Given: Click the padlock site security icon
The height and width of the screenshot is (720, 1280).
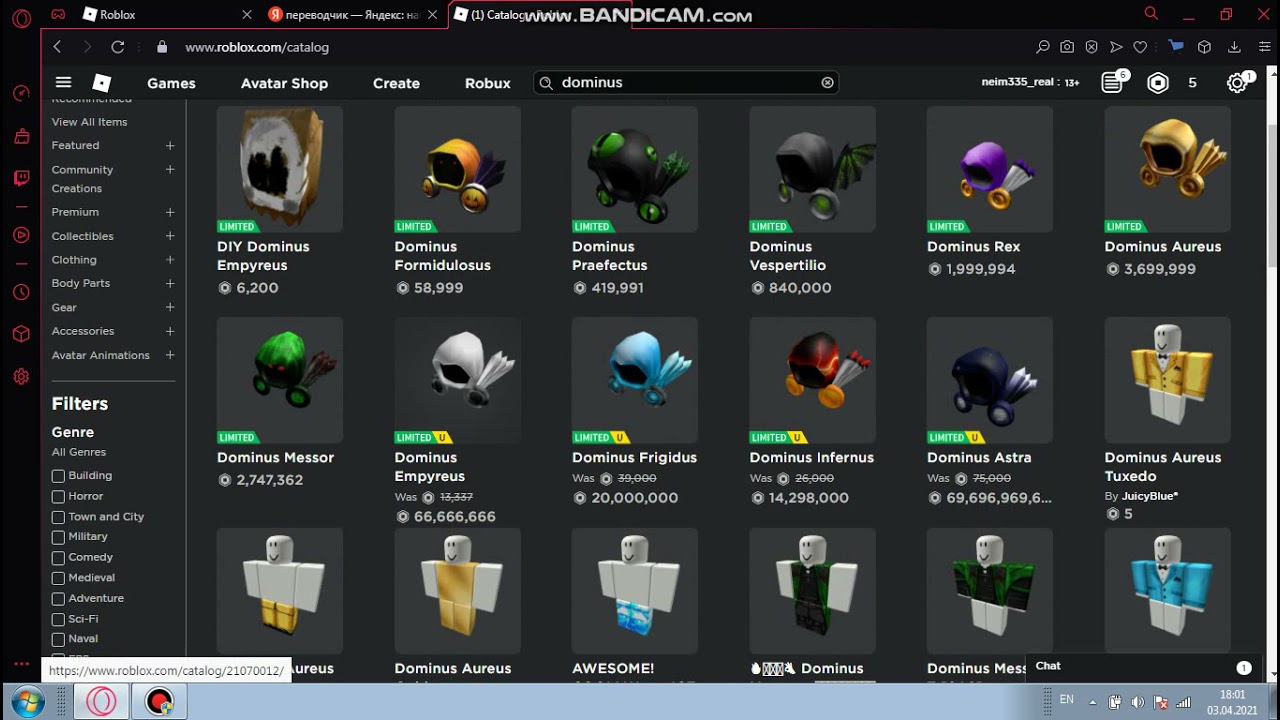Looking at the screenshot, I should (162, 47).
